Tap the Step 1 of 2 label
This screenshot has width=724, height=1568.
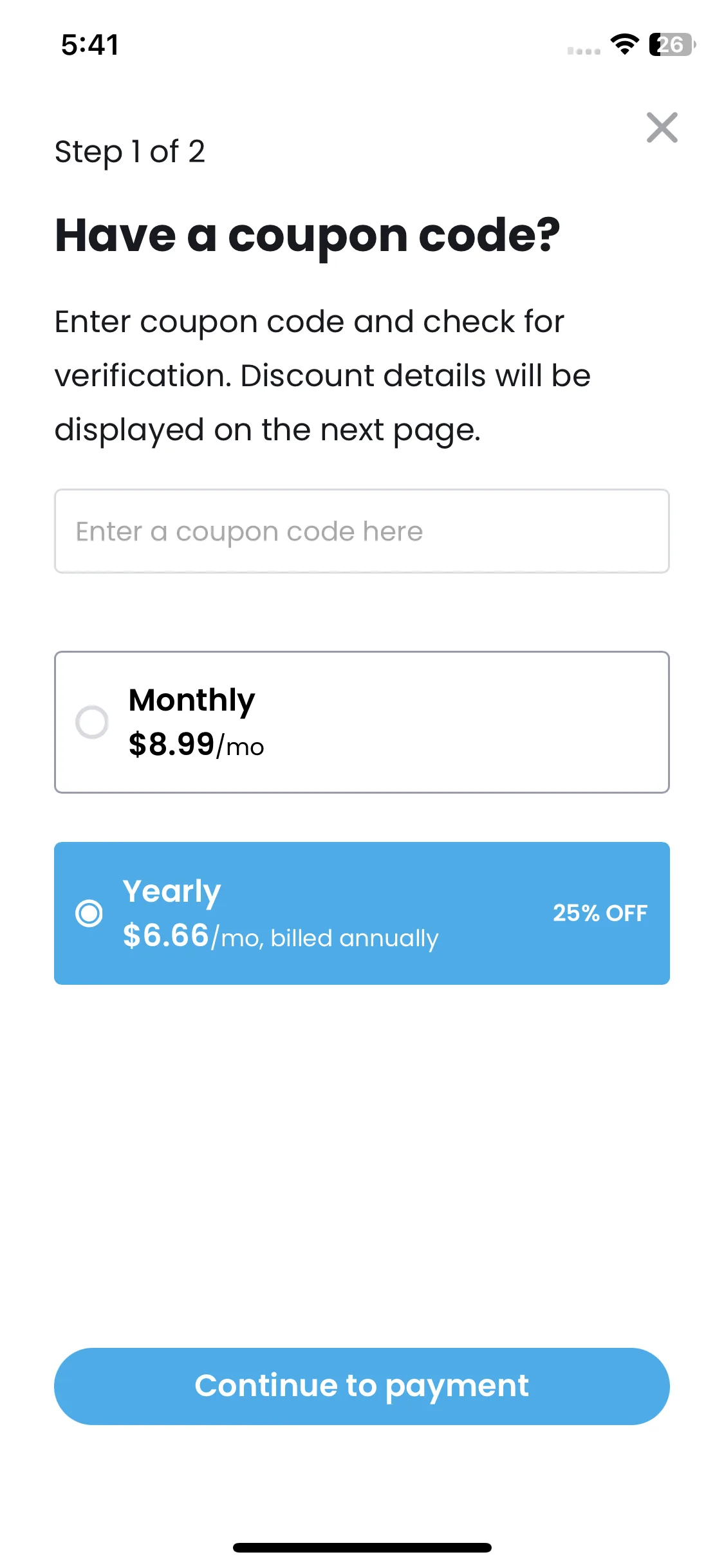(x=130, y=153)
